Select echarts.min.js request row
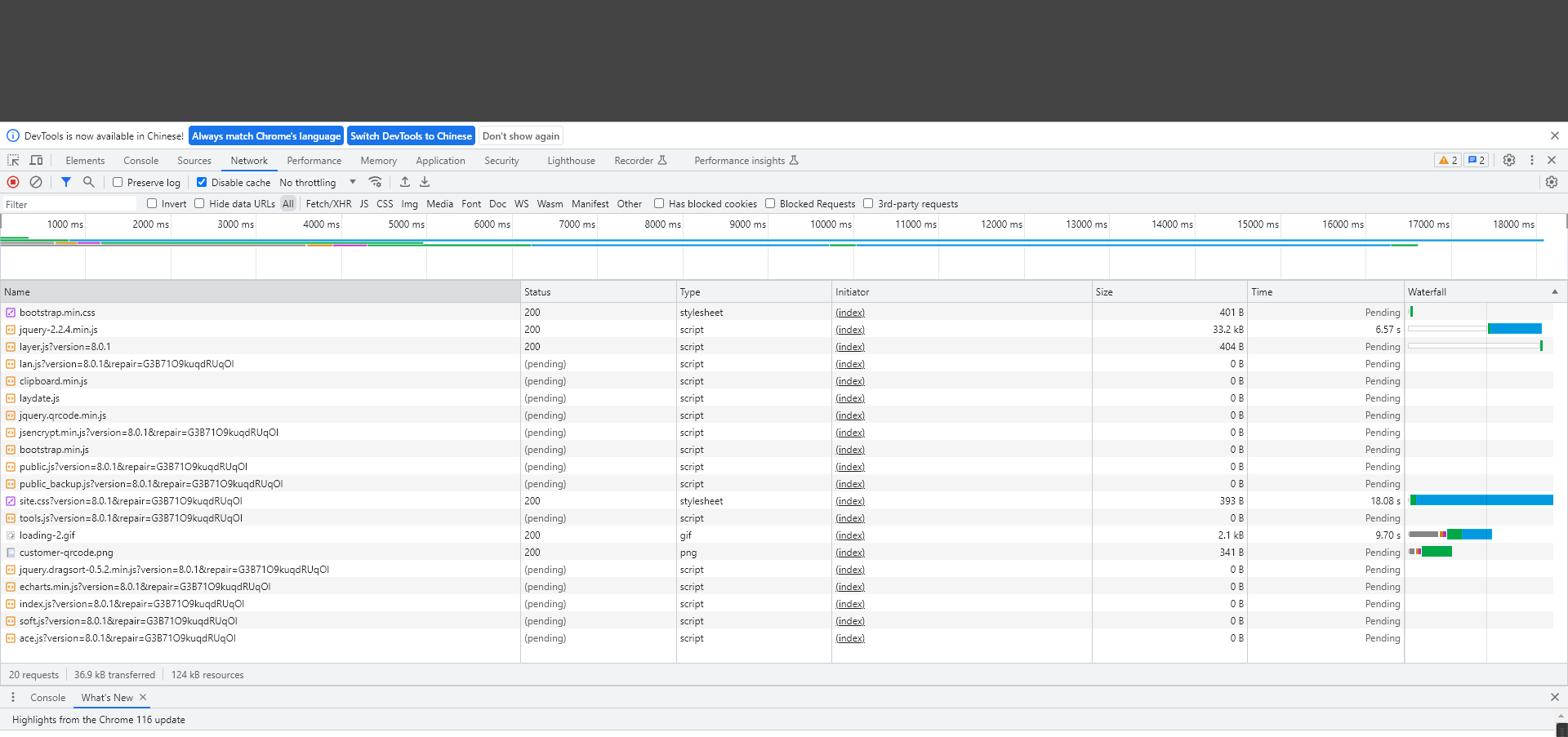 [x=777, y=587]
